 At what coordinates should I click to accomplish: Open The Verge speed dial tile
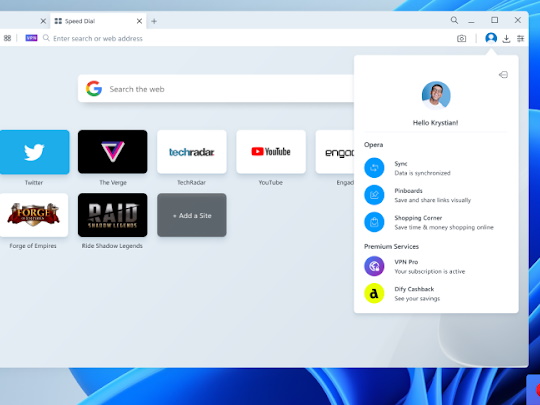click(x=113, y=152)
